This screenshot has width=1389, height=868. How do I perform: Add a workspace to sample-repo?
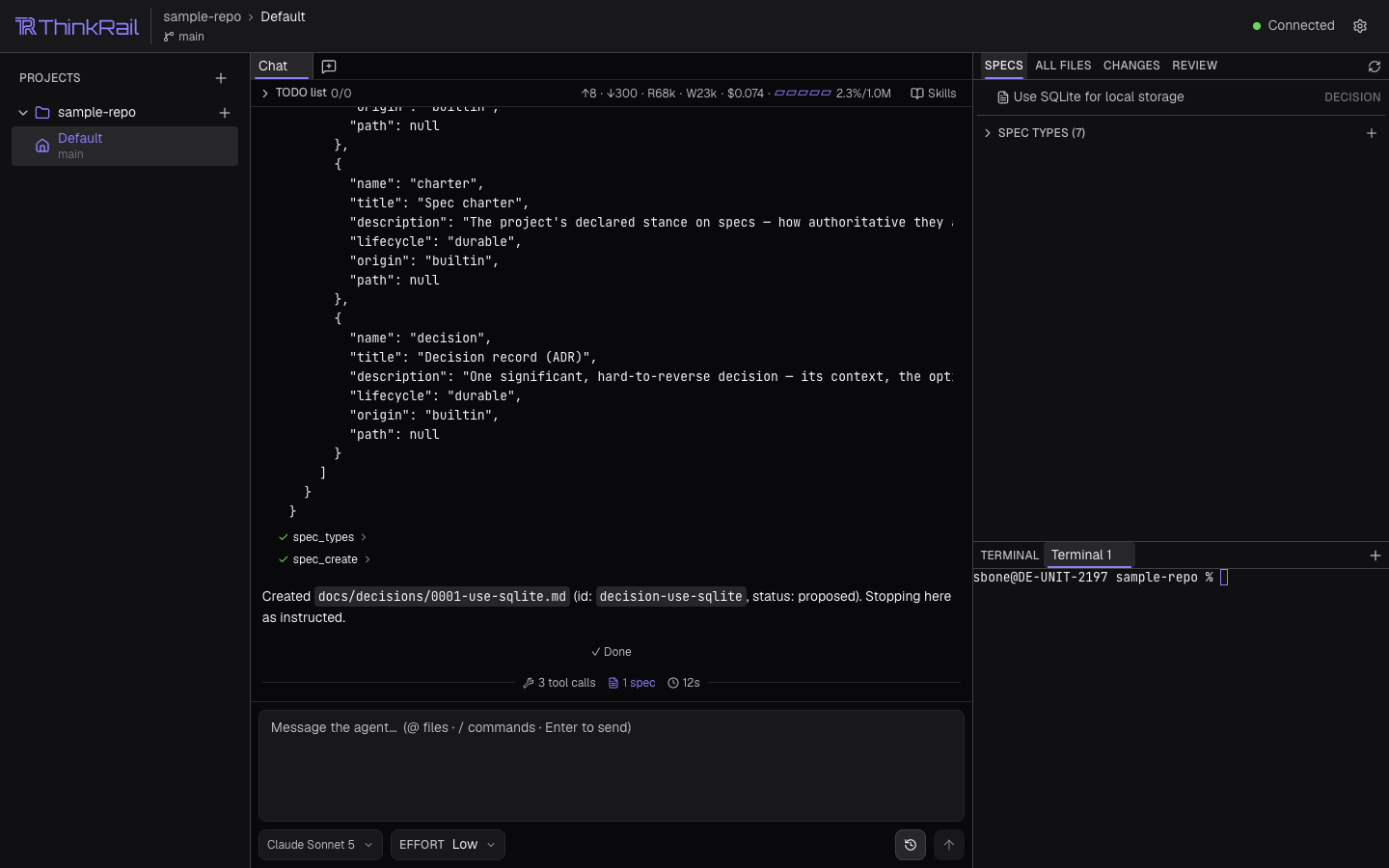tap(225, 113)
